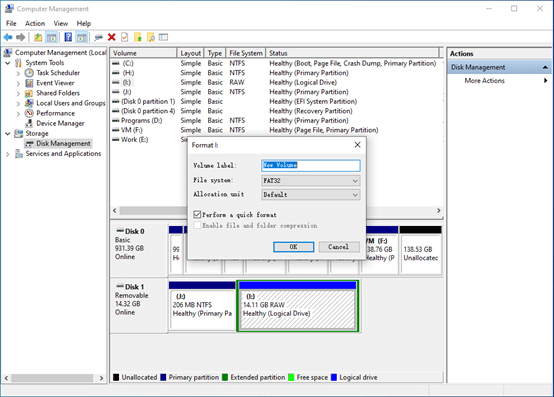Expand Local Users and Groups arrow

click(x=18, y=103)
